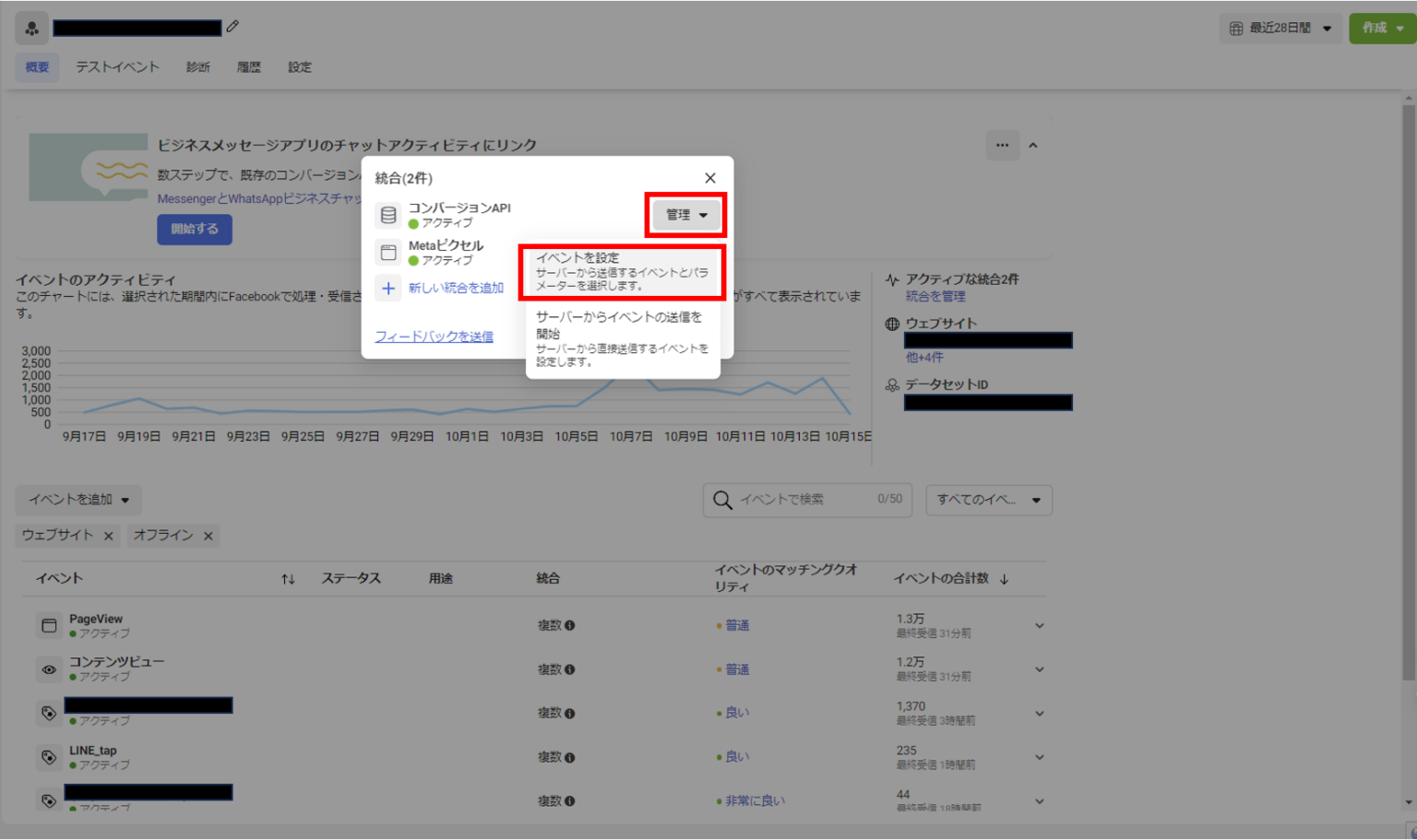Select イベントを設定 menu option
The height and width of the screenshot is (840, 1417).
[622, 271]
